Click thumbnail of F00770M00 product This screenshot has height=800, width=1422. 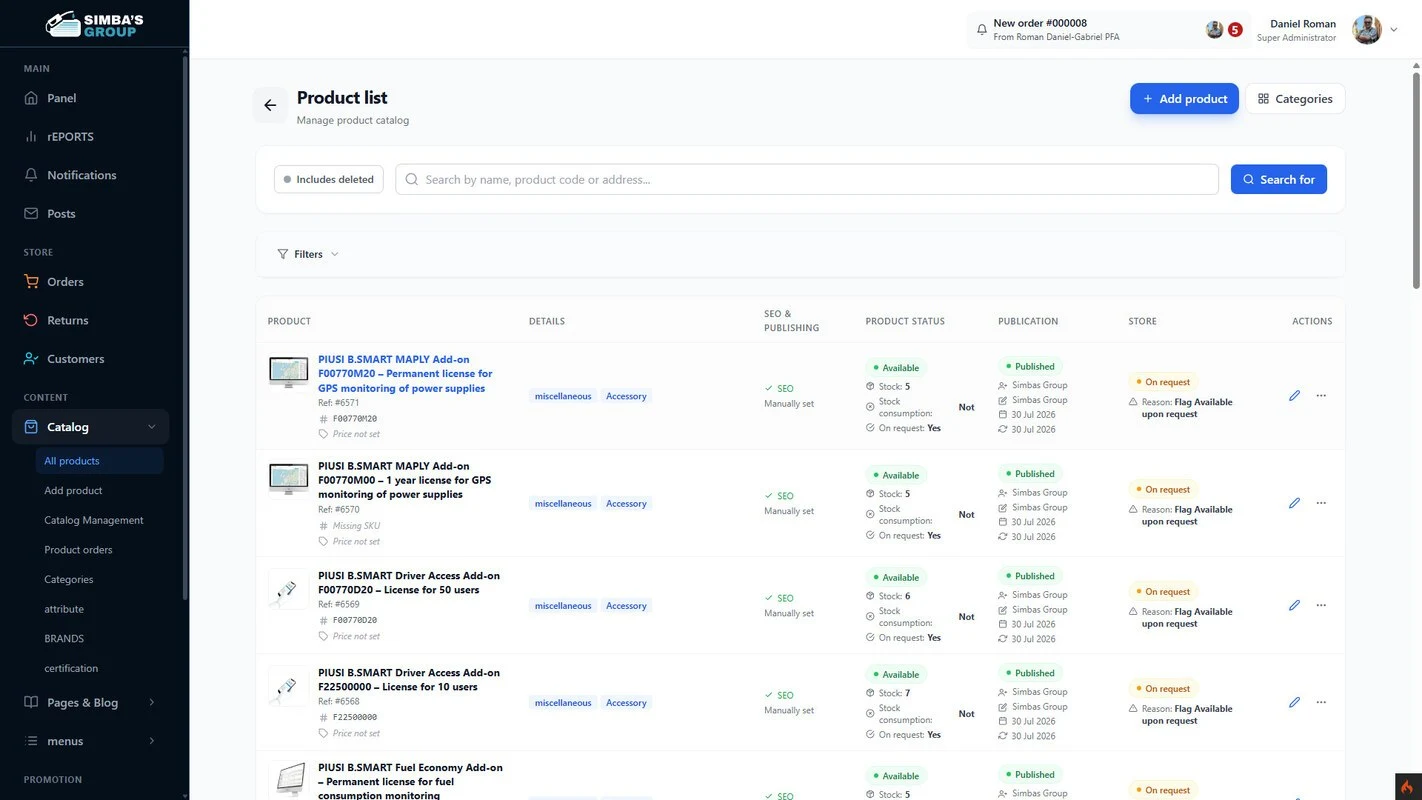288,481
